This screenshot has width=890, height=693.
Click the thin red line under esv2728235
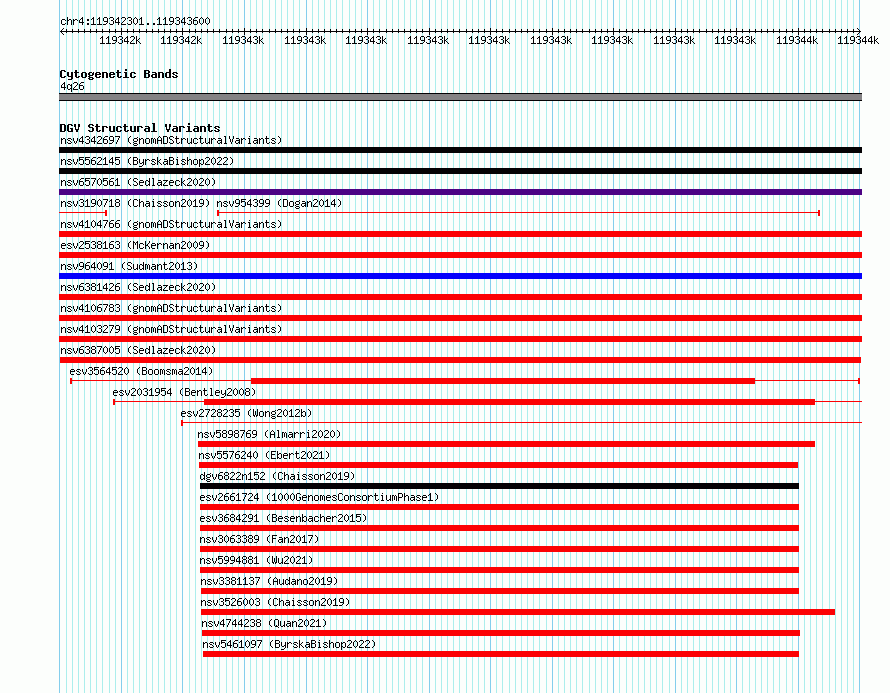pyautogui.click(x=522, y=423)
